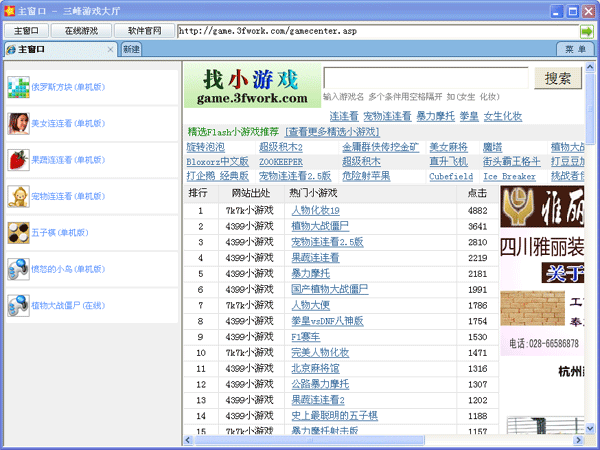
Task: Click the 愤怒的小鸟 game icon
Action: coord(18,269)
